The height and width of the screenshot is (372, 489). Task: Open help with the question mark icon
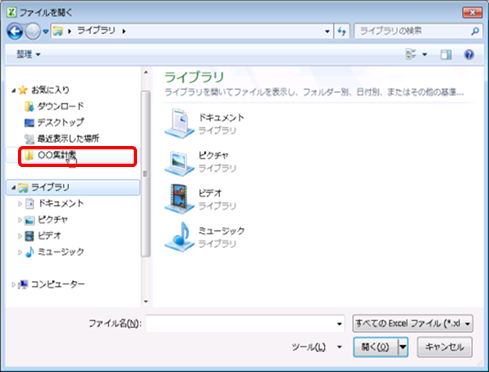coord(469,54)
